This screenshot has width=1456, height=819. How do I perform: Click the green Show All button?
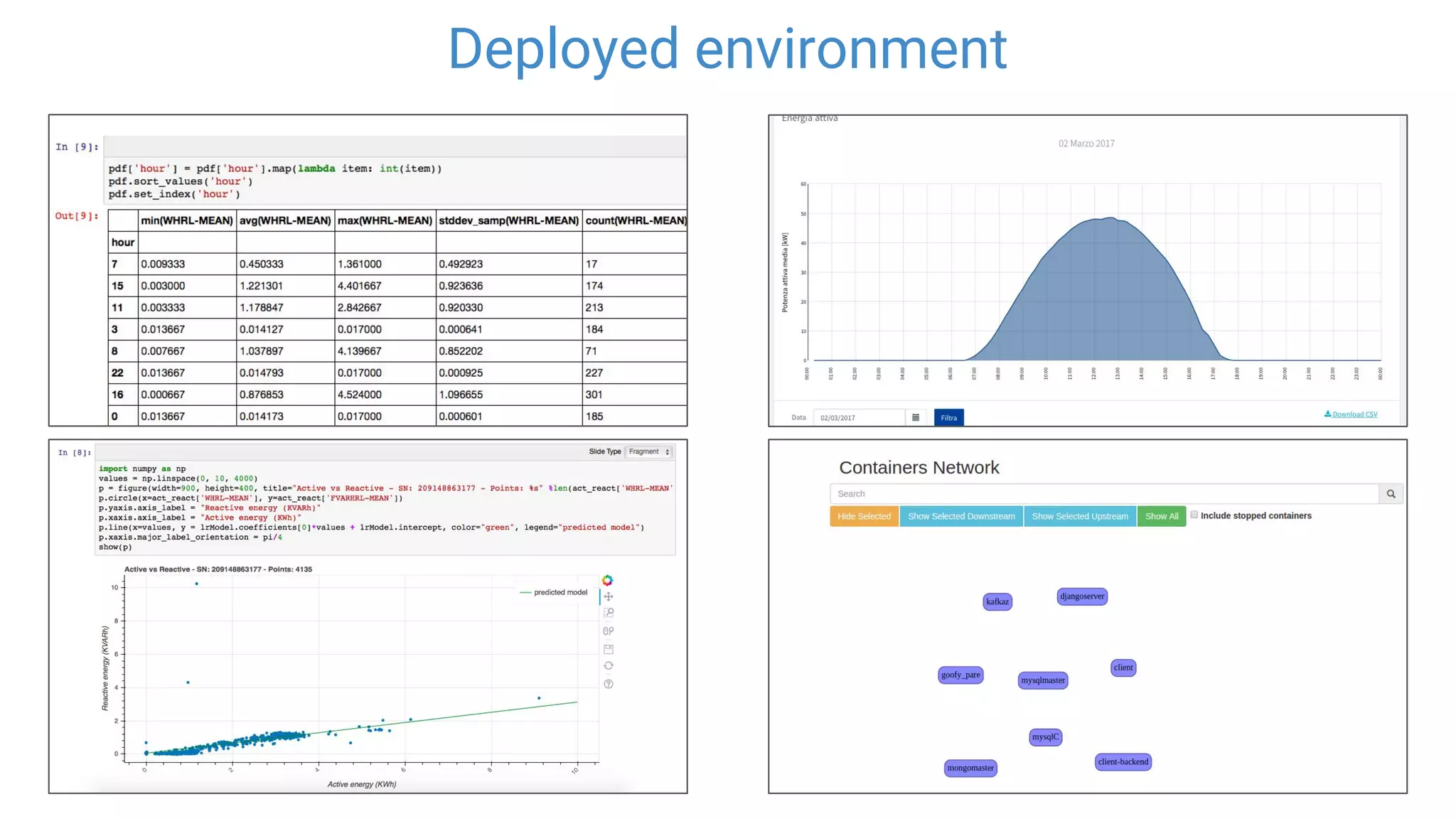coord(1161,516)
